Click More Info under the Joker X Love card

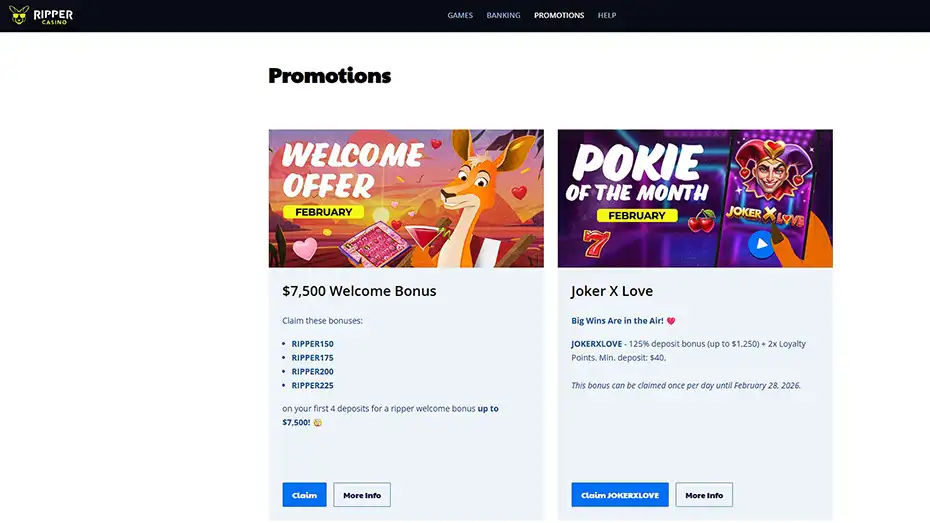point(704,495)
